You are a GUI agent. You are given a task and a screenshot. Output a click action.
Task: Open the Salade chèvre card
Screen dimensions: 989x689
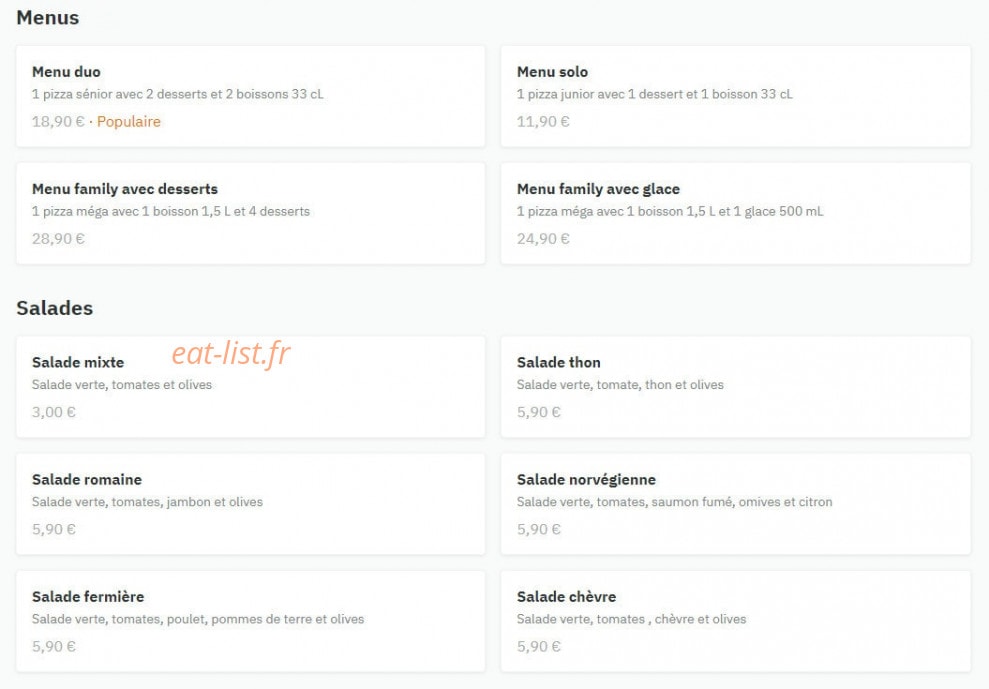tap(735, 621)
